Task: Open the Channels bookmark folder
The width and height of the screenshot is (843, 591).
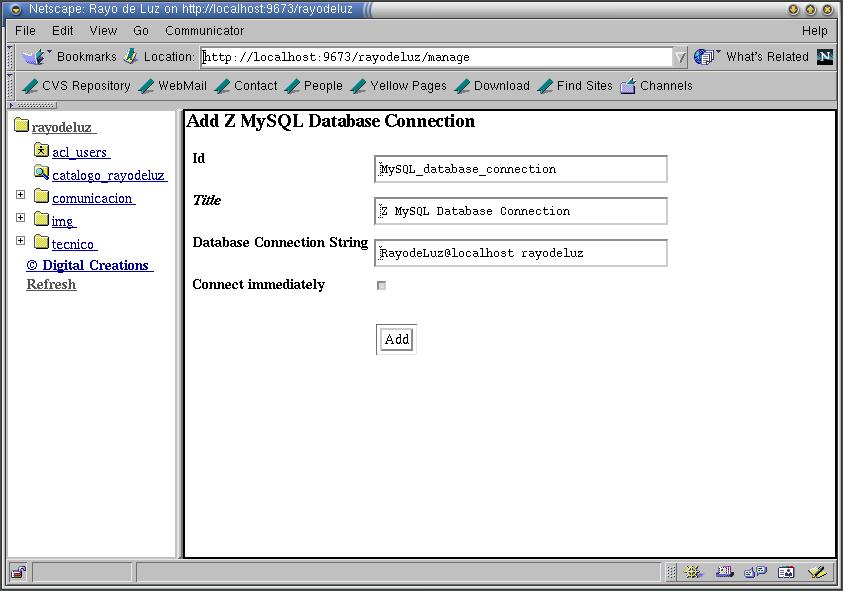Action: tap(656, 86)
